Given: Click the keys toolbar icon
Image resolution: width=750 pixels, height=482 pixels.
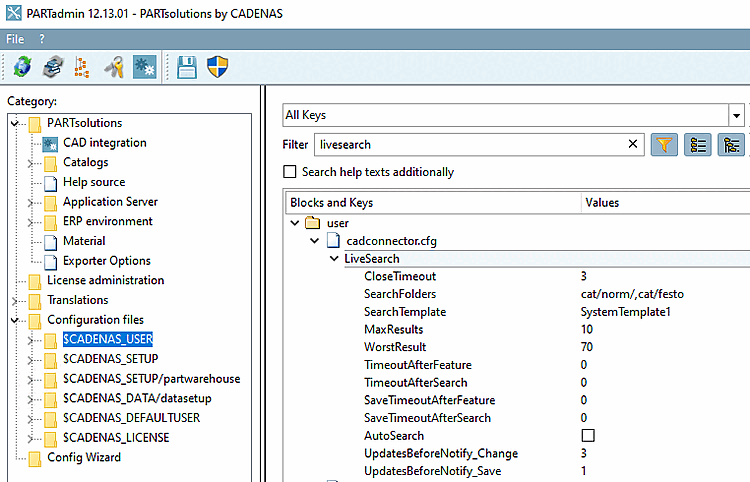Looking at the screenshot, I should (x=114, y=67).
